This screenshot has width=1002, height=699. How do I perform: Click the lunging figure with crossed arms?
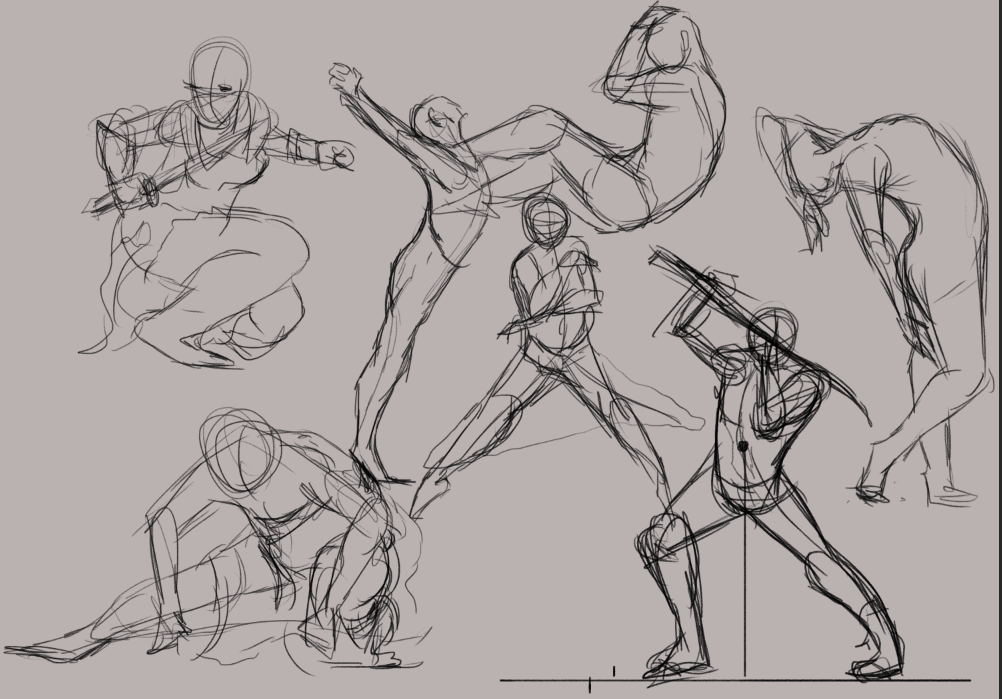coord(556,355)
